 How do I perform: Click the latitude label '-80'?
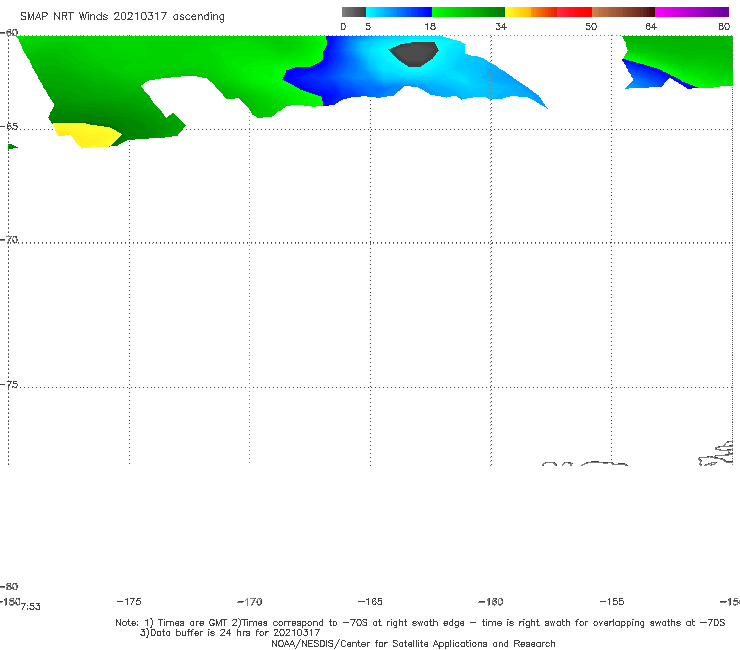pos(9,586)
